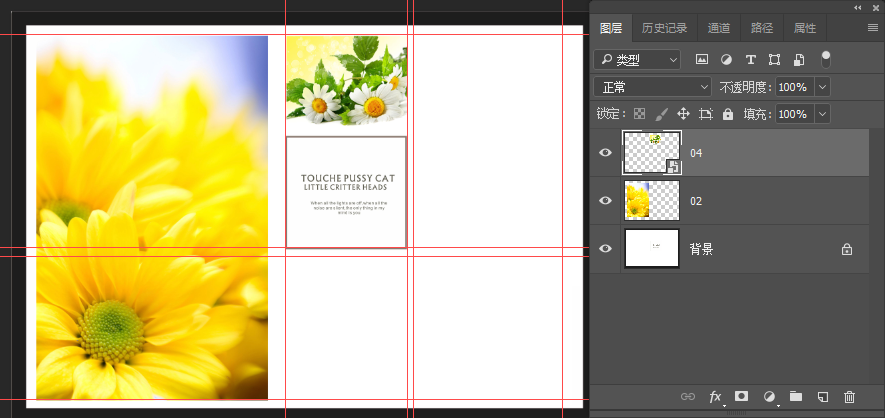The height and width of the screenshot is (418, 885).
Task: Toggle visibility of the 背景 layer
Action: click(x=605, y=248)
